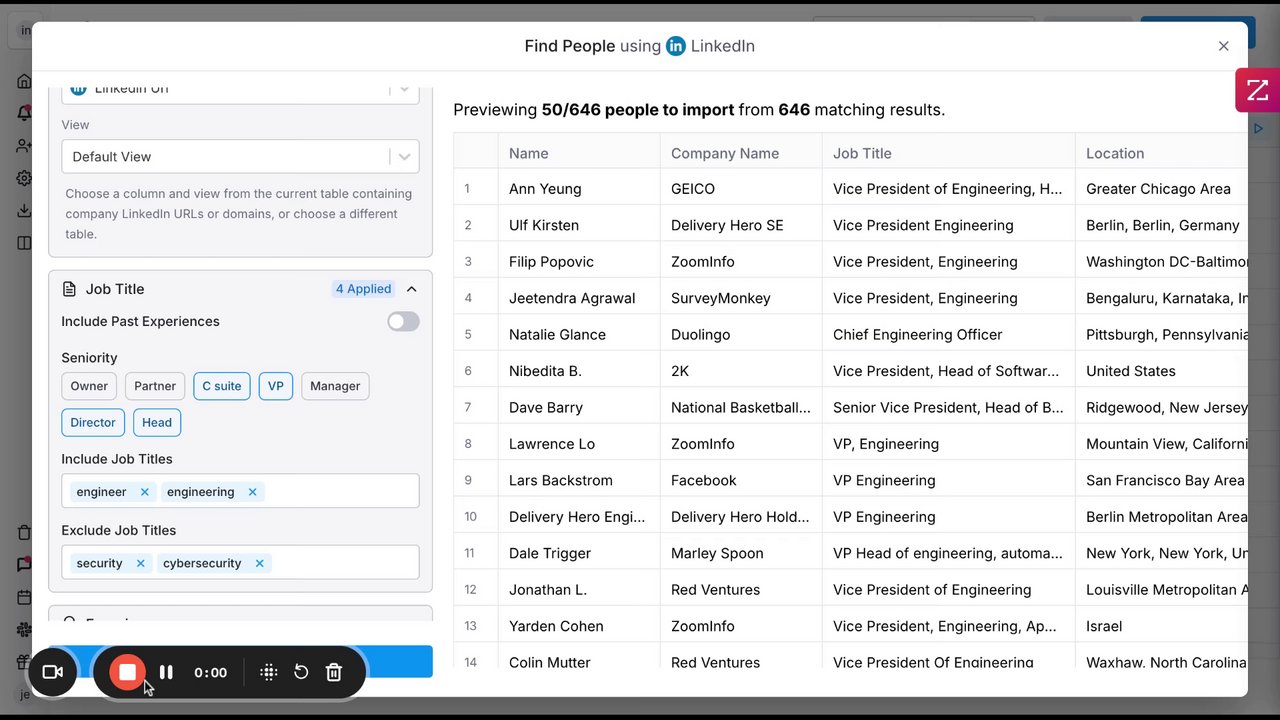Stop the screen recording
1280x720 pixels.
click(x=128, y=672)
